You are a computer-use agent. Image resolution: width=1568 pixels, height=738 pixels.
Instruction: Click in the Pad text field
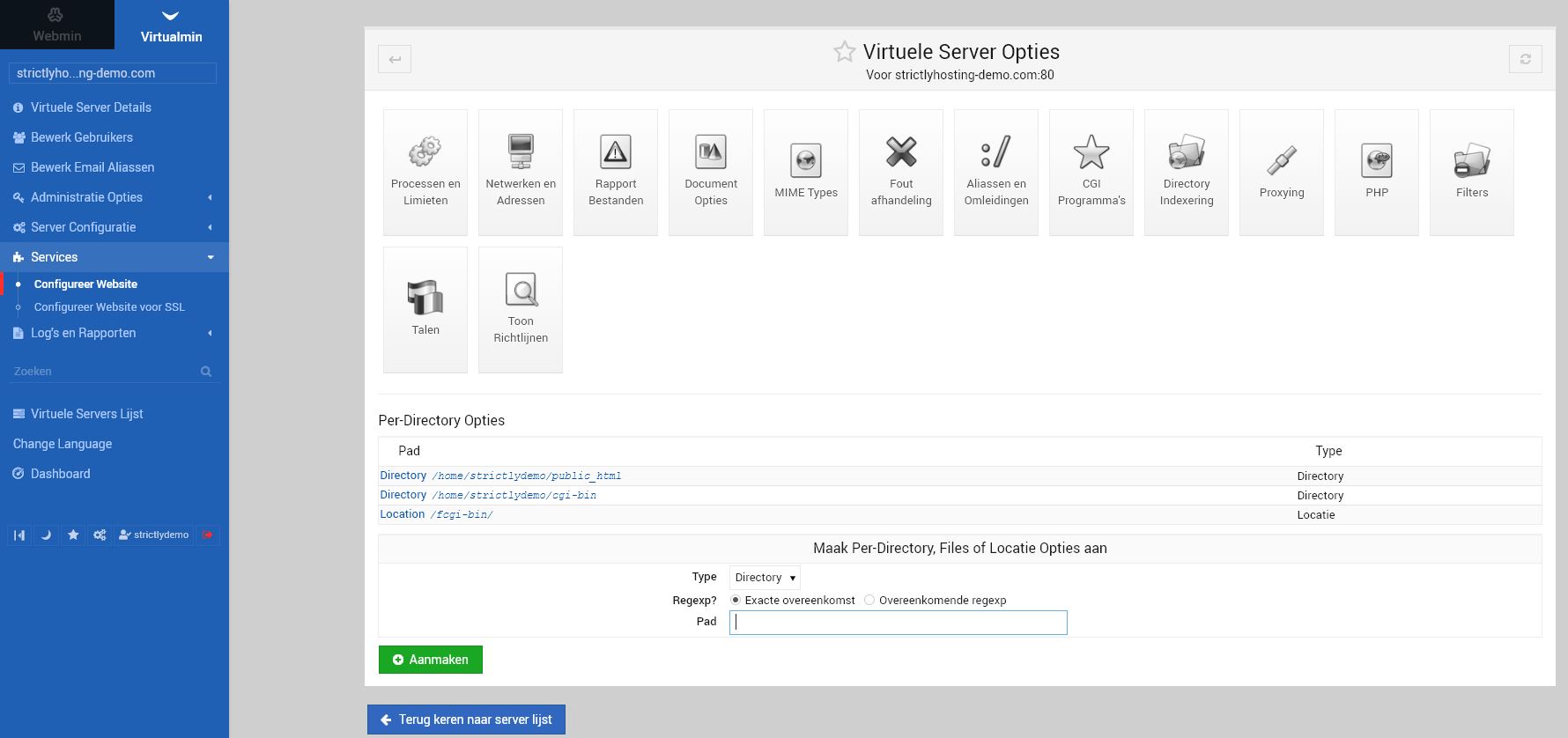pyautogui.click(x=899, y=623)
